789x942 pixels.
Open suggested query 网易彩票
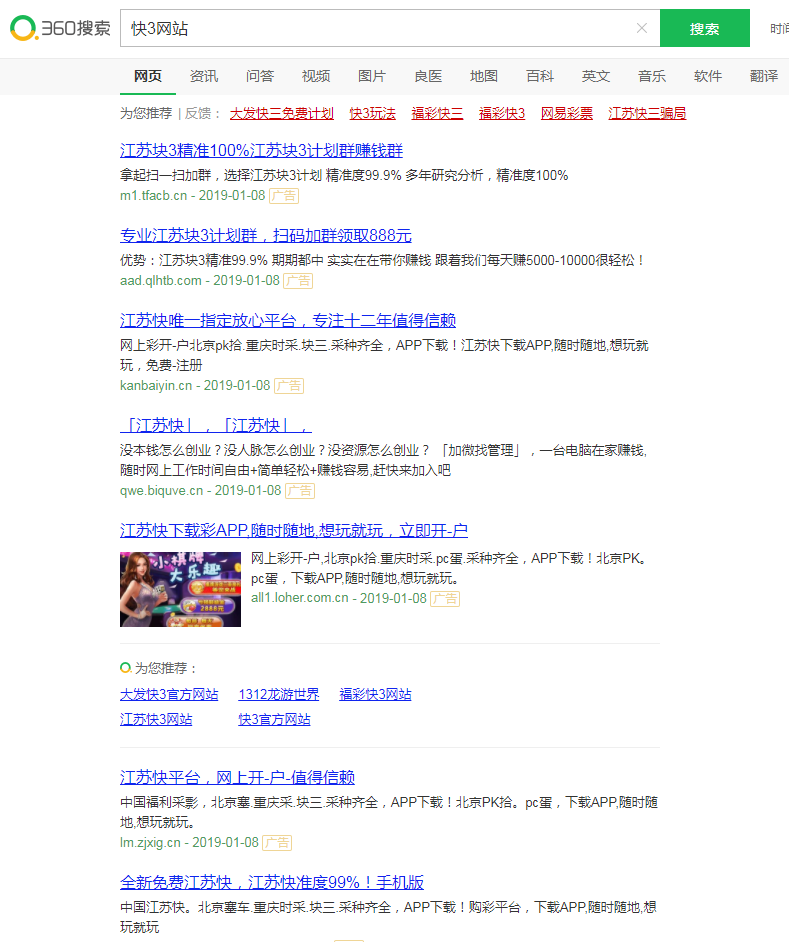pos(567,114)
